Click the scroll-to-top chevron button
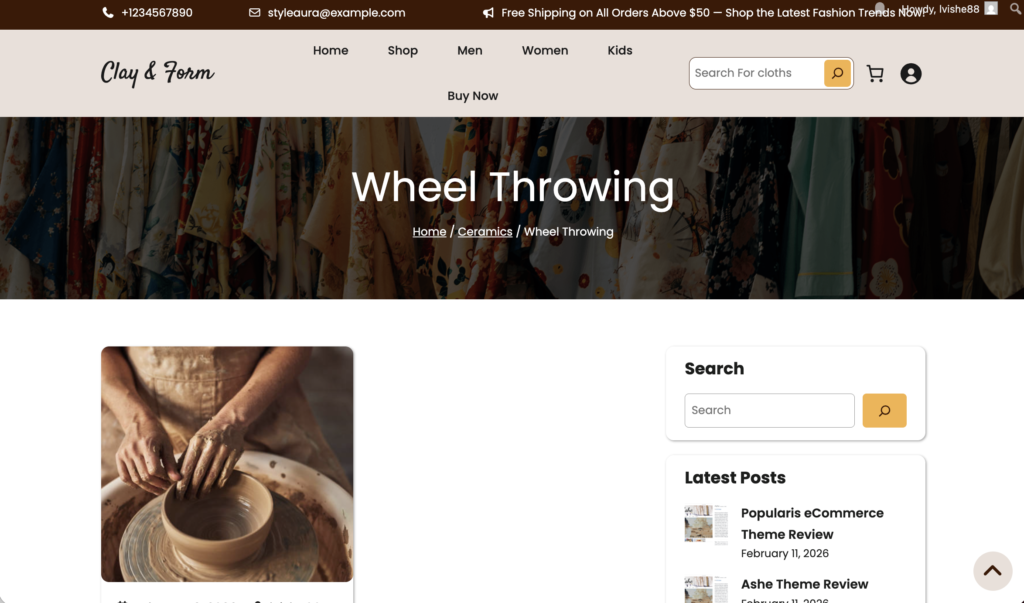 coord(993,571)
